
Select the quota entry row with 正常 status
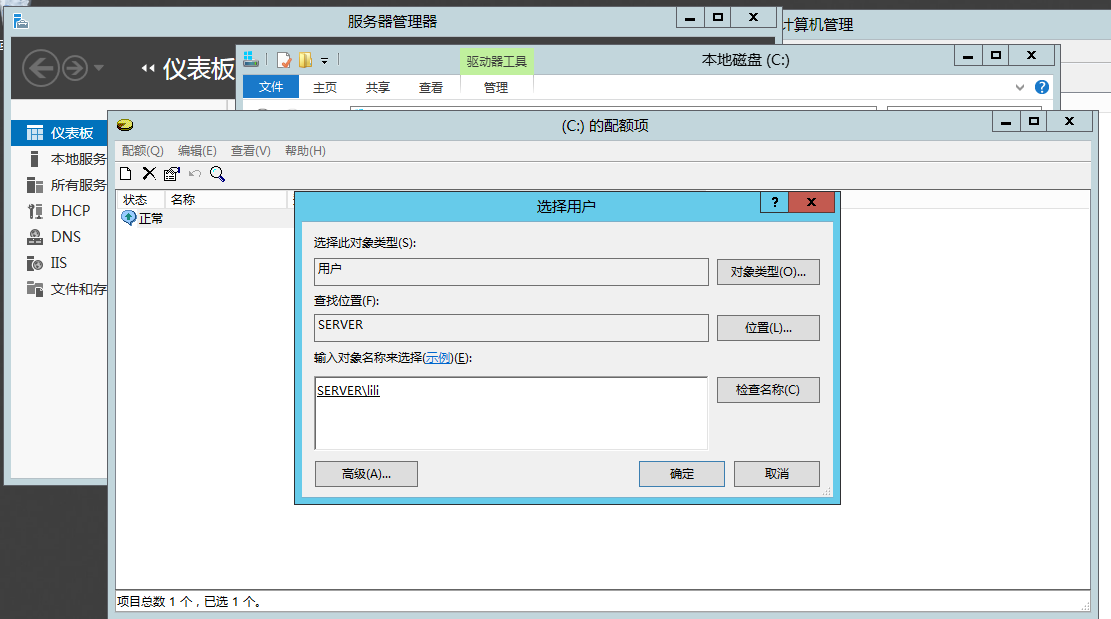[205, 218]
